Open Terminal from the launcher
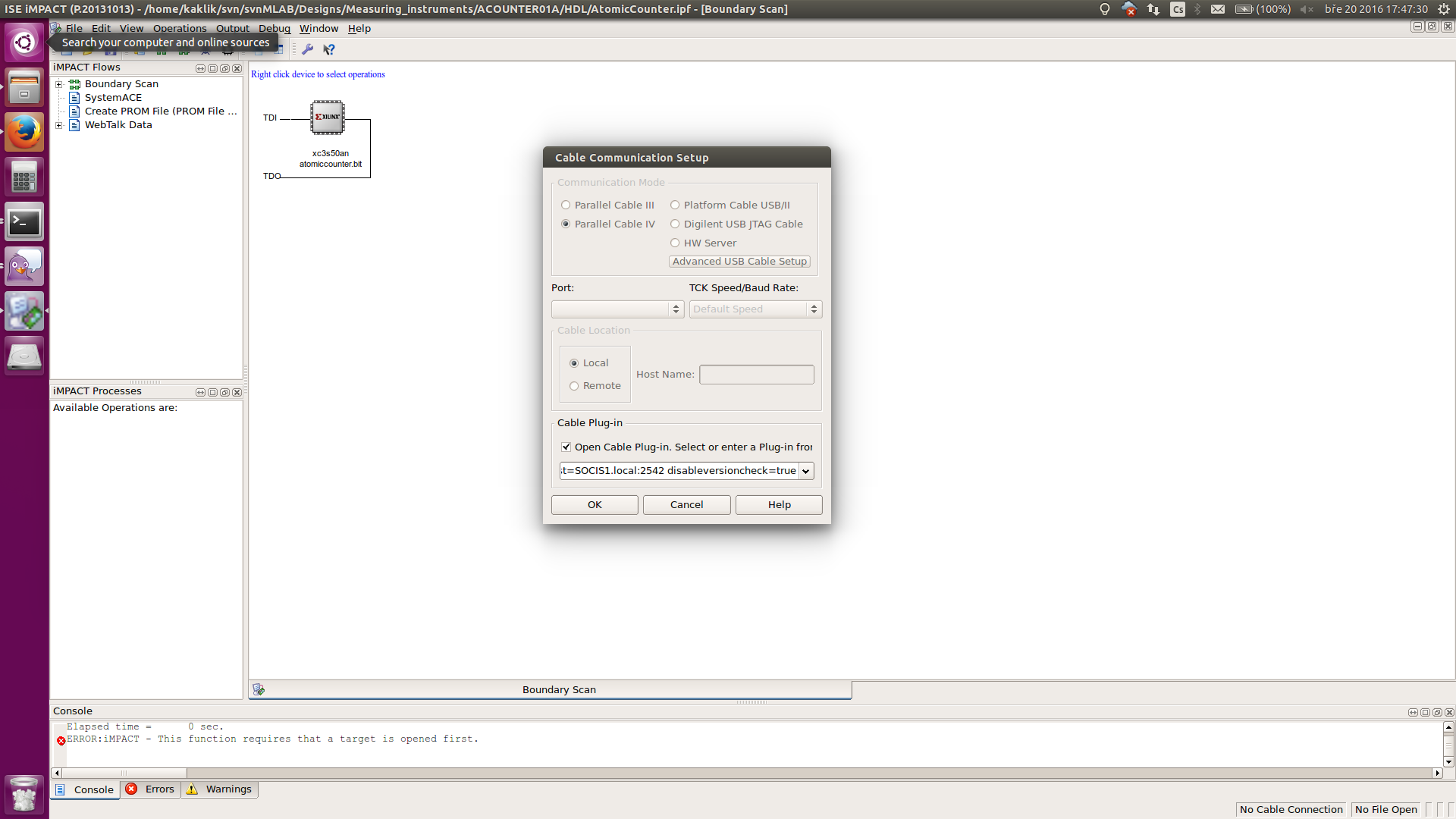1456x819 pixels. pyautogui.click(x=24, y=222)
